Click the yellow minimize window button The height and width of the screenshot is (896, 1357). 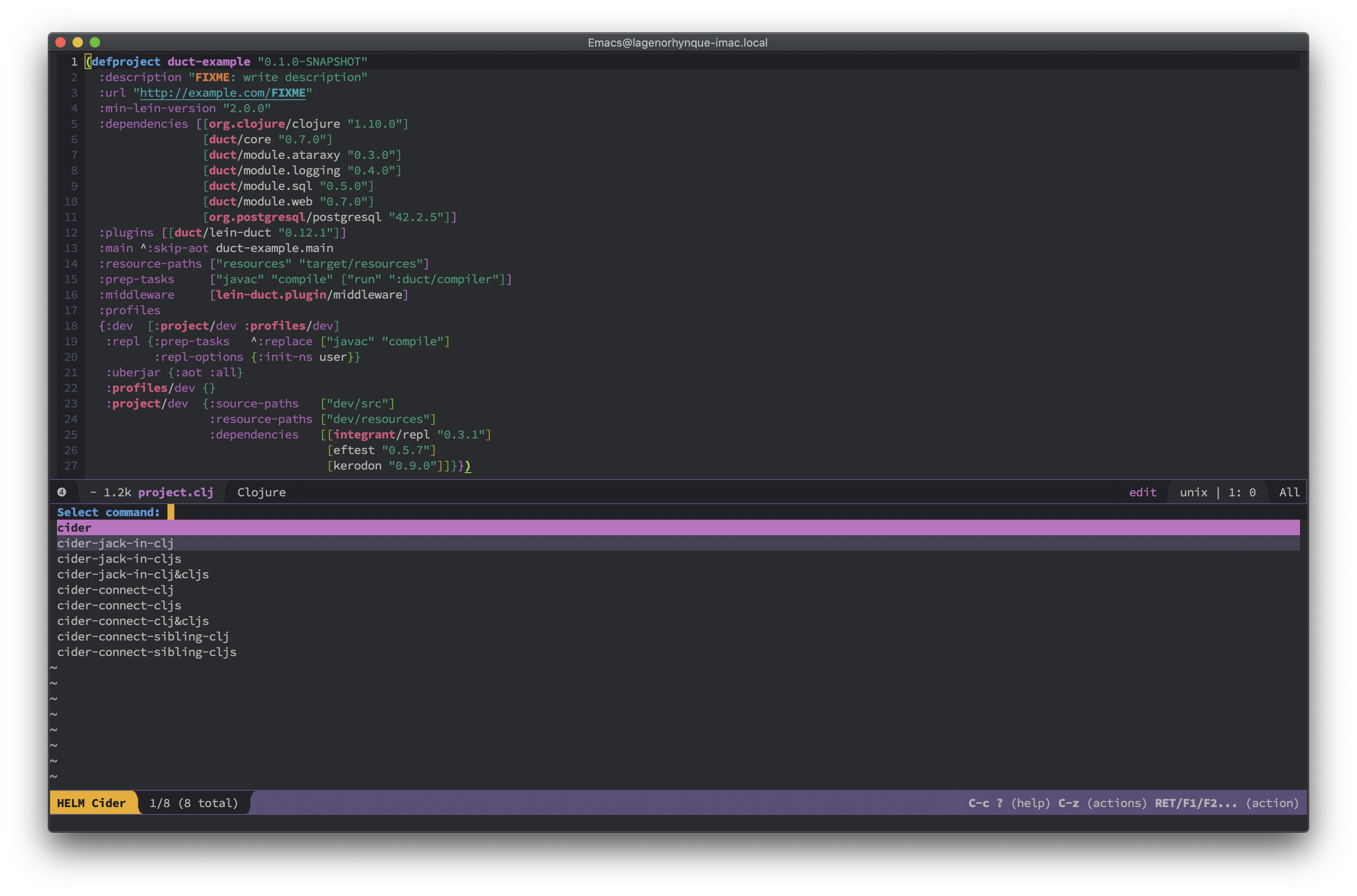coord(78,42)
